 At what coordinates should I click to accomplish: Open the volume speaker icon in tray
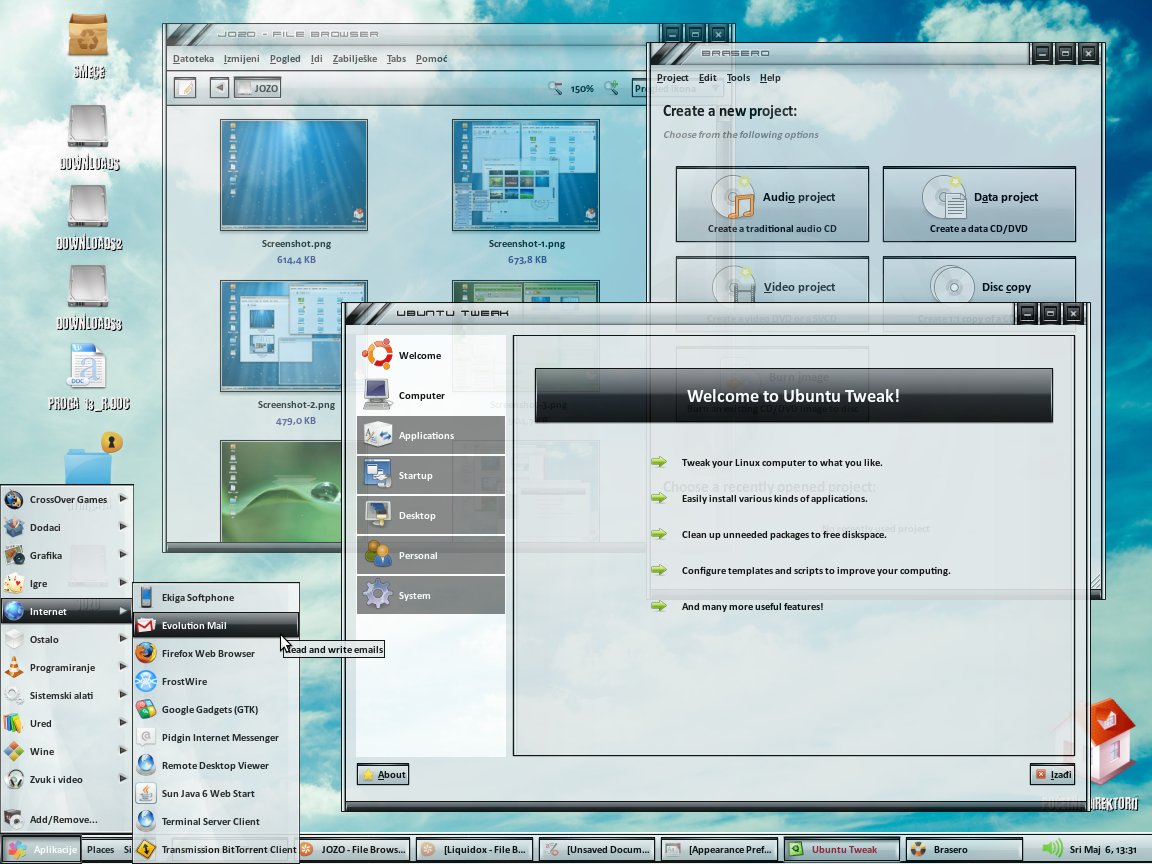click(1052, 849)
